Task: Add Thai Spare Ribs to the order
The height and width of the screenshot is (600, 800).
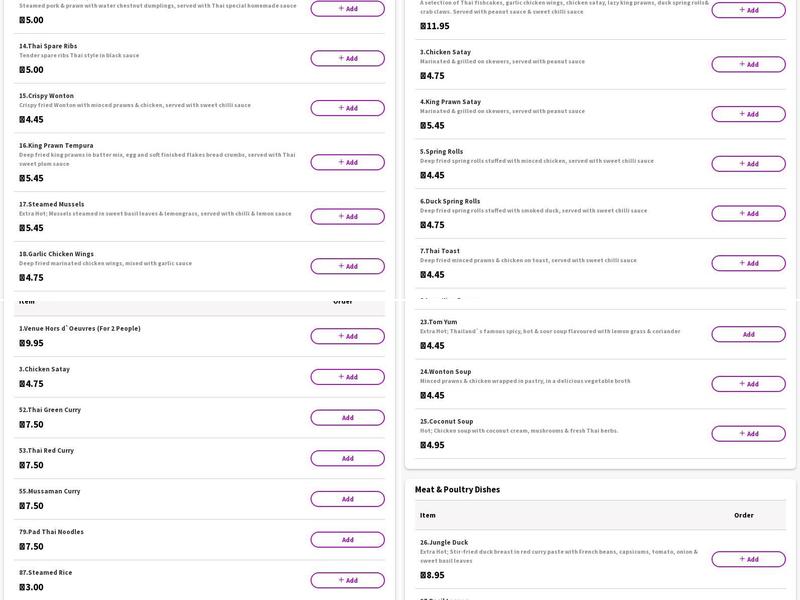Action: pyautogui.click(x=347, y=58)
